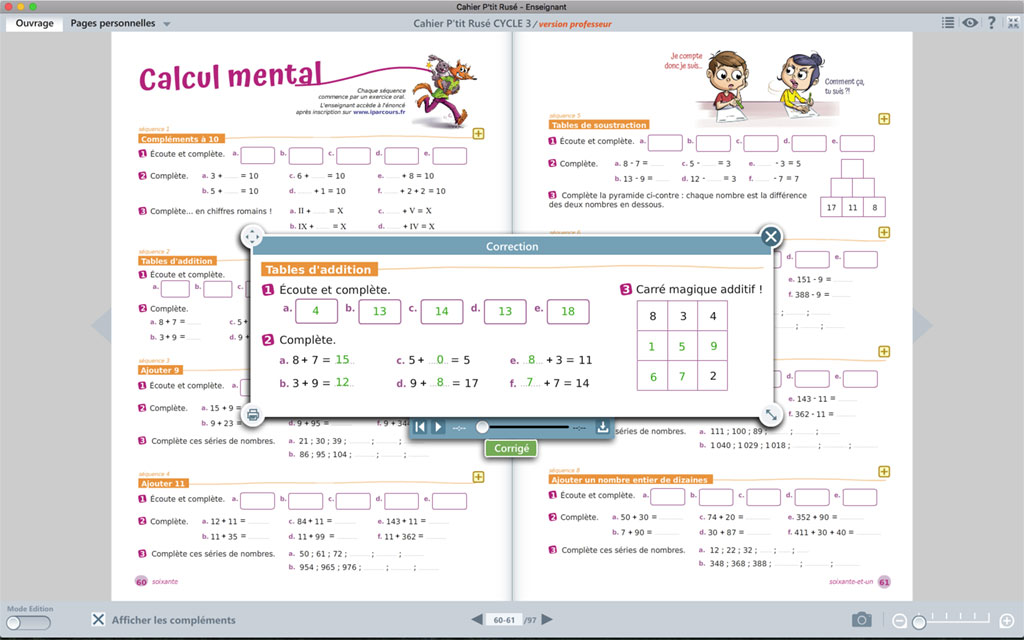Toggle the eye visibility icon in top bar

[970, 23]
